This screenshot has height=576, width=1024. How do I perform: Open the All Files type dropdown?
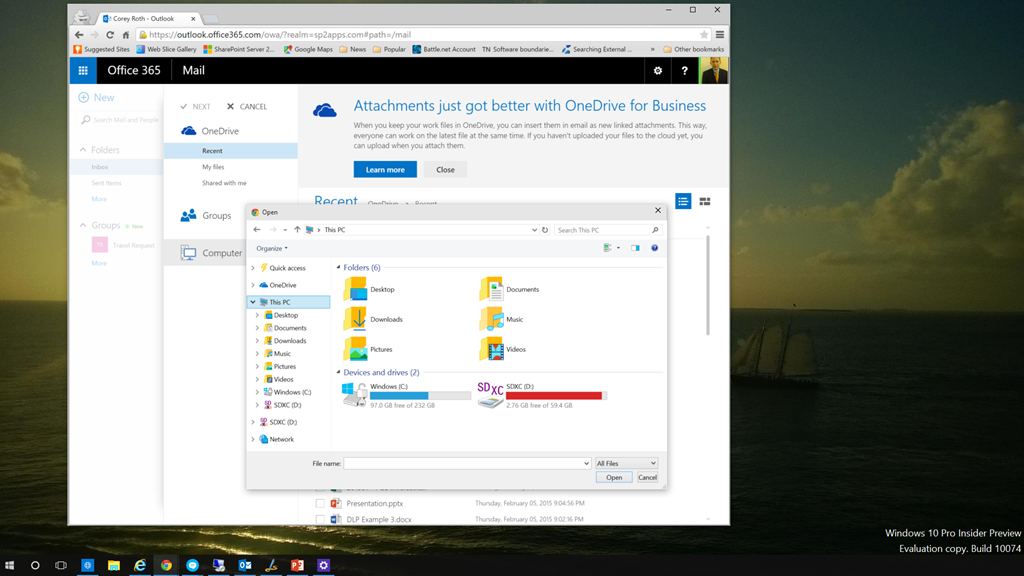pyautogui.click(x=626, y=463)
